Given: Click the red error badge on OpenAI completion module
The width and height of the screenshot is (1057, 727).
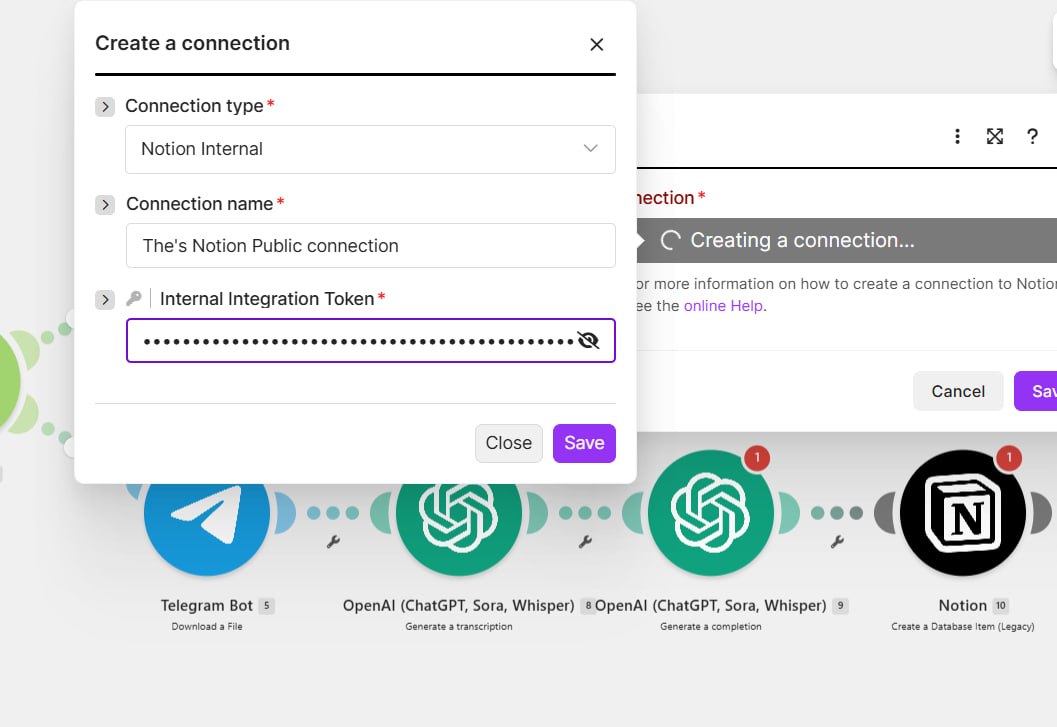Looking at the screenshot, I should (x=757, y=458).
